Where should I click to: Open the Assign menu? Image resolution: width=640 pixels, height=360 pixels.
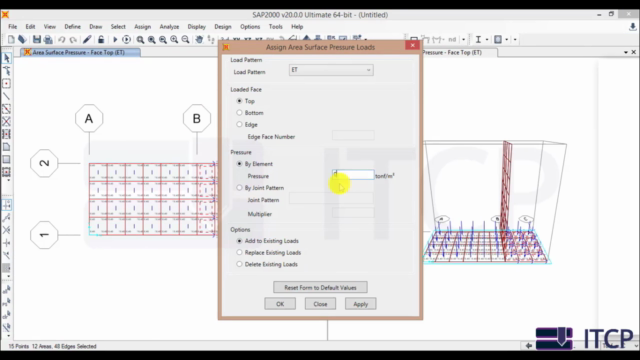(142, 27)
